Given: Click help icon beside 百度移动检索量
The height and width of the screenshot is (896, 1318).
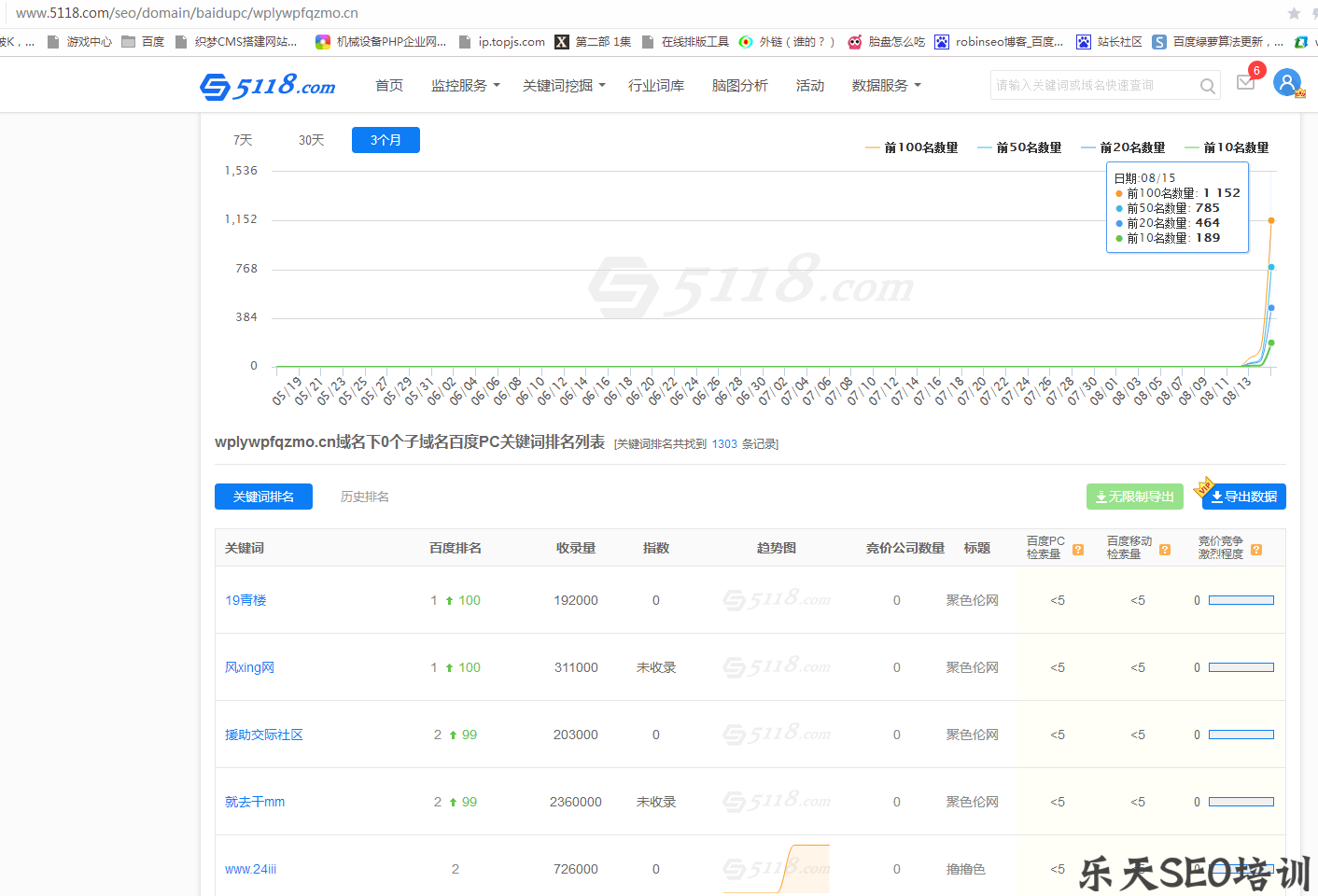Looking at the screenshot, I should click(1165, 550).
